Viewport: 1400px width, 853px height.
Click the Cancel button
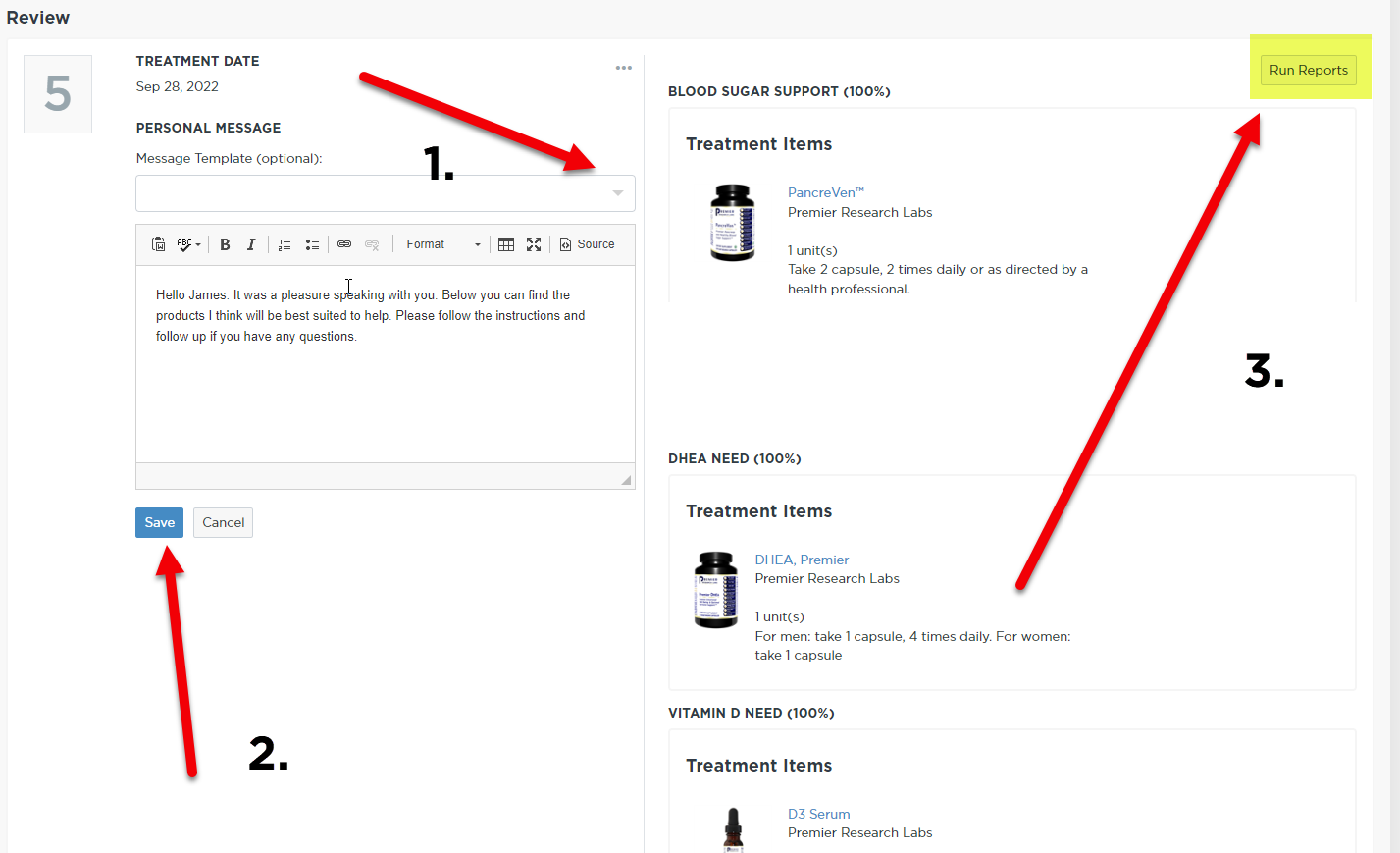point(223,522)
